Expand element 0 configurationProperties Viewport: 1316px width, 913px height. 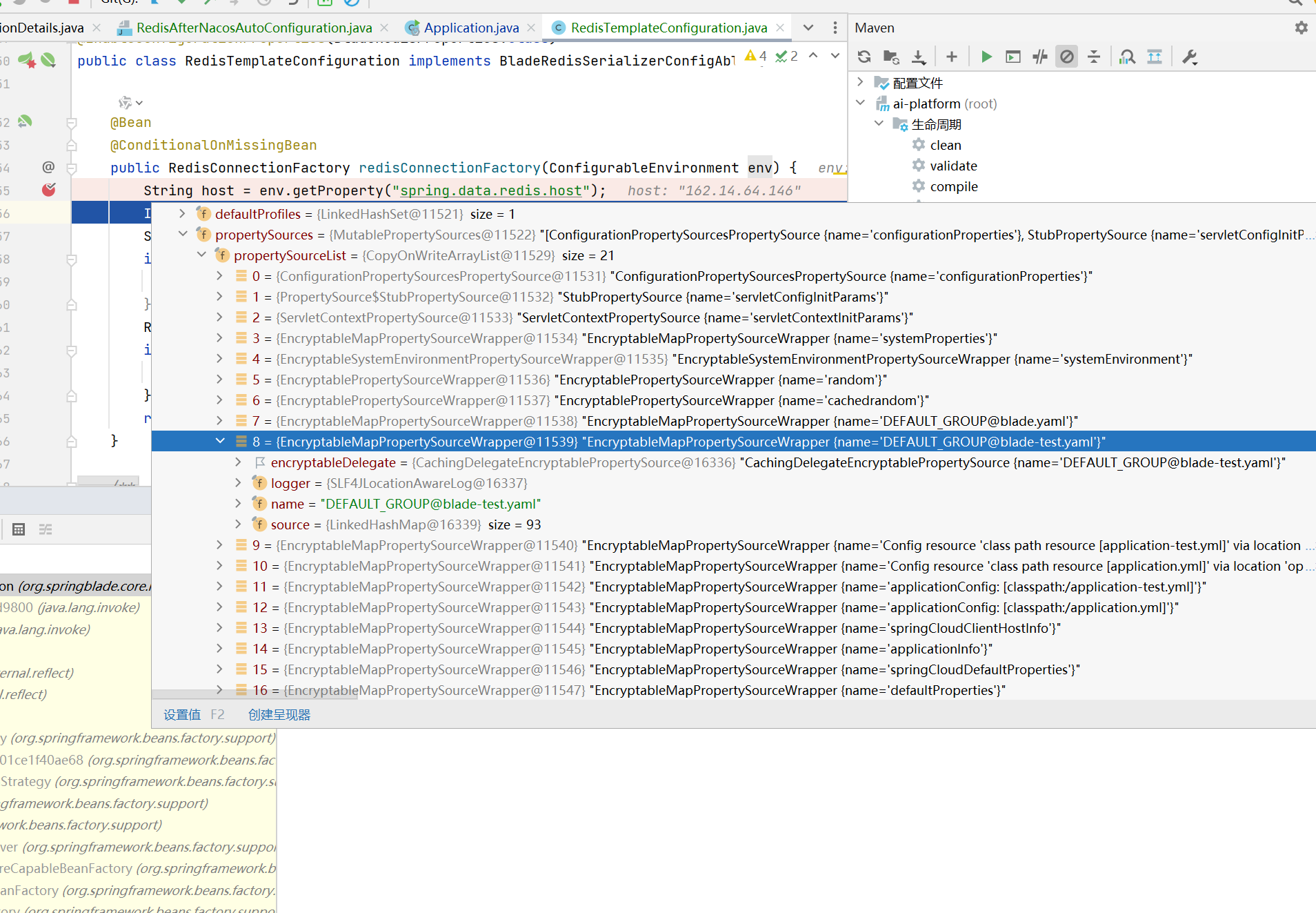[219, 275]
